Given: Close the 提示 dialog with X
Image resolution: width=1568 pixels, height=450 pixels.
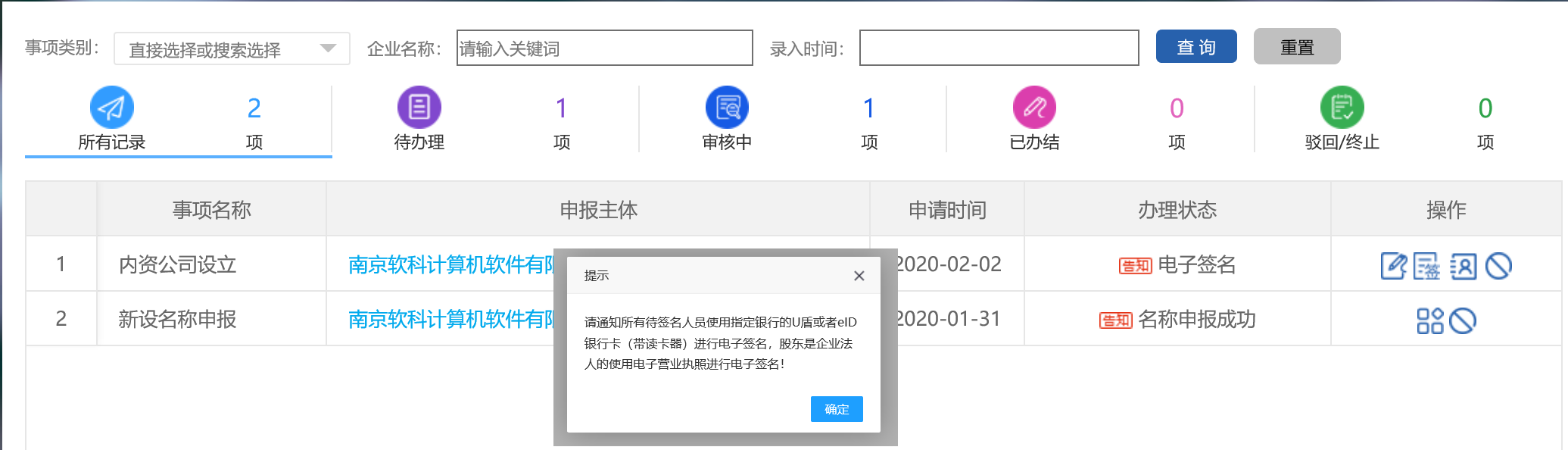Looking at the screenshot, I should pyautogui.click(x=859, y=276).
